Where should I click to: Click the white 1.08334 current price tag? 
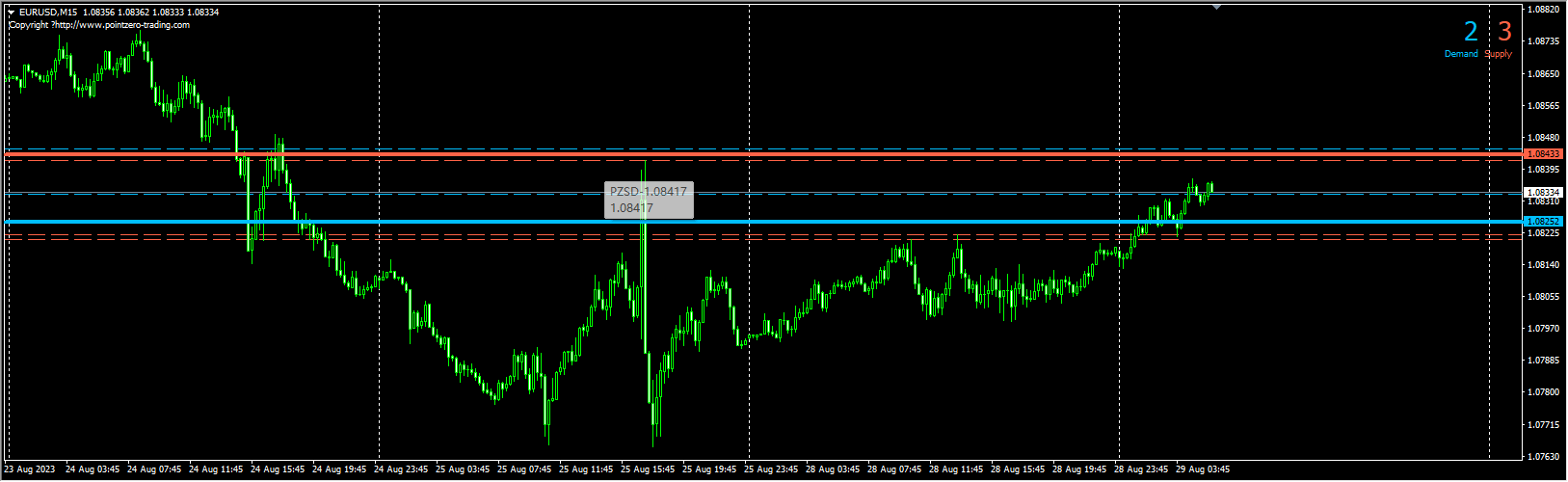1543,193
